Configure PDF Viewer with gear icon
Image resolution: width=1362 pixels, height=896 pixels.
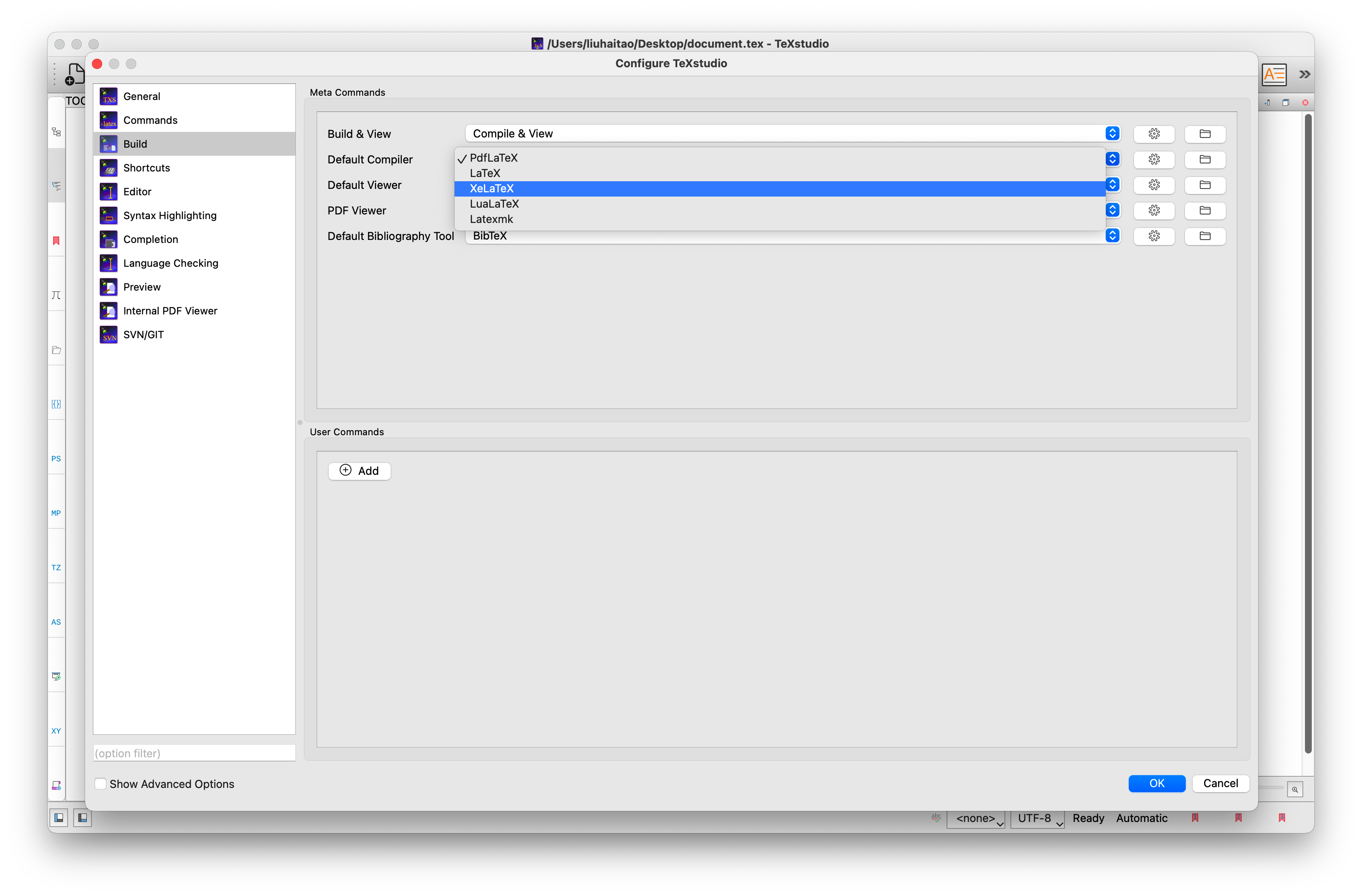pos(1154,211)
